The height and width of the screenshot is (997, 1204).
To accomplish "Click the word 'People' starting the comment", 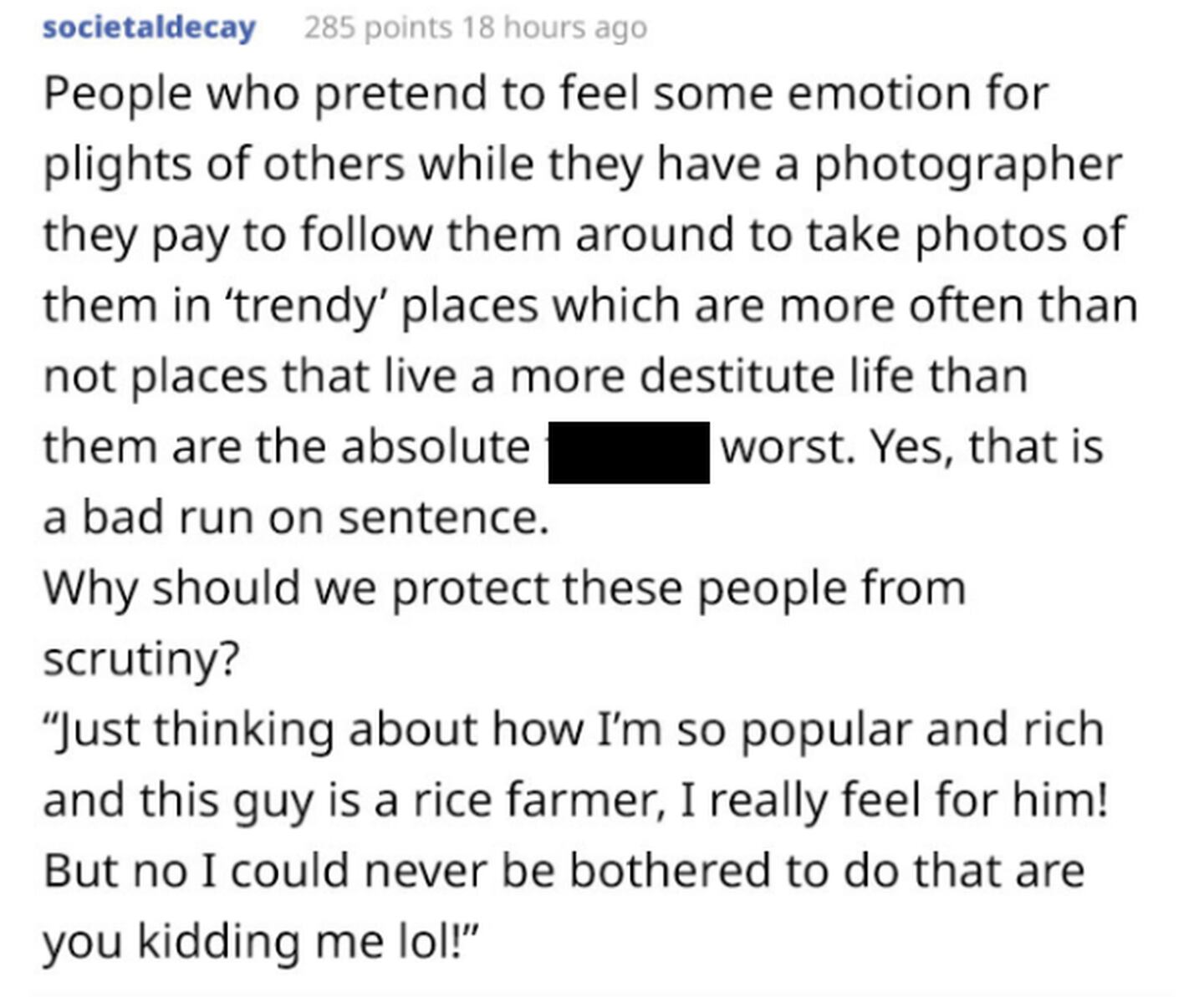I will coord(118,94).
